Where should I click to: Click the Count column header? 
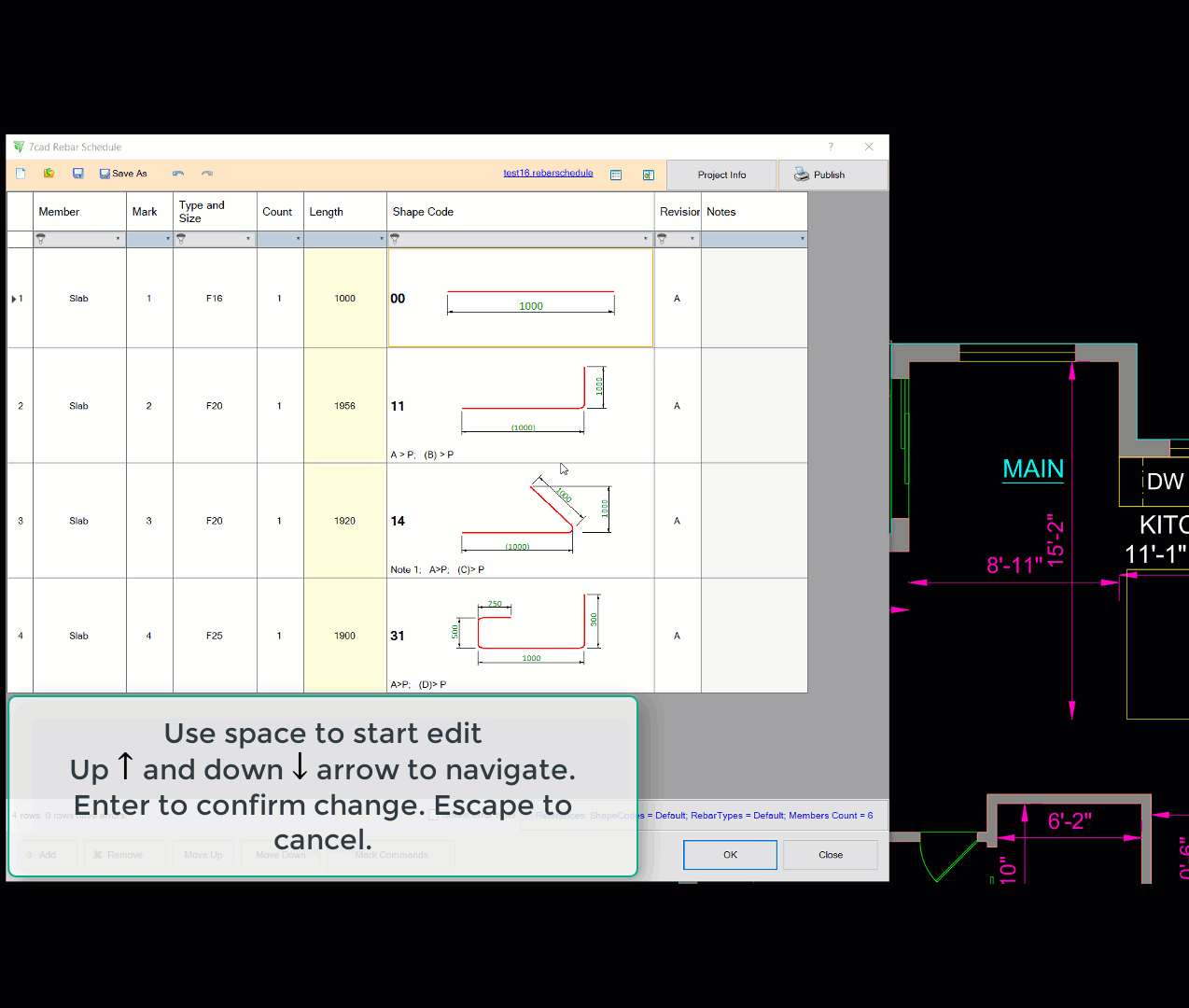(280, 212)
